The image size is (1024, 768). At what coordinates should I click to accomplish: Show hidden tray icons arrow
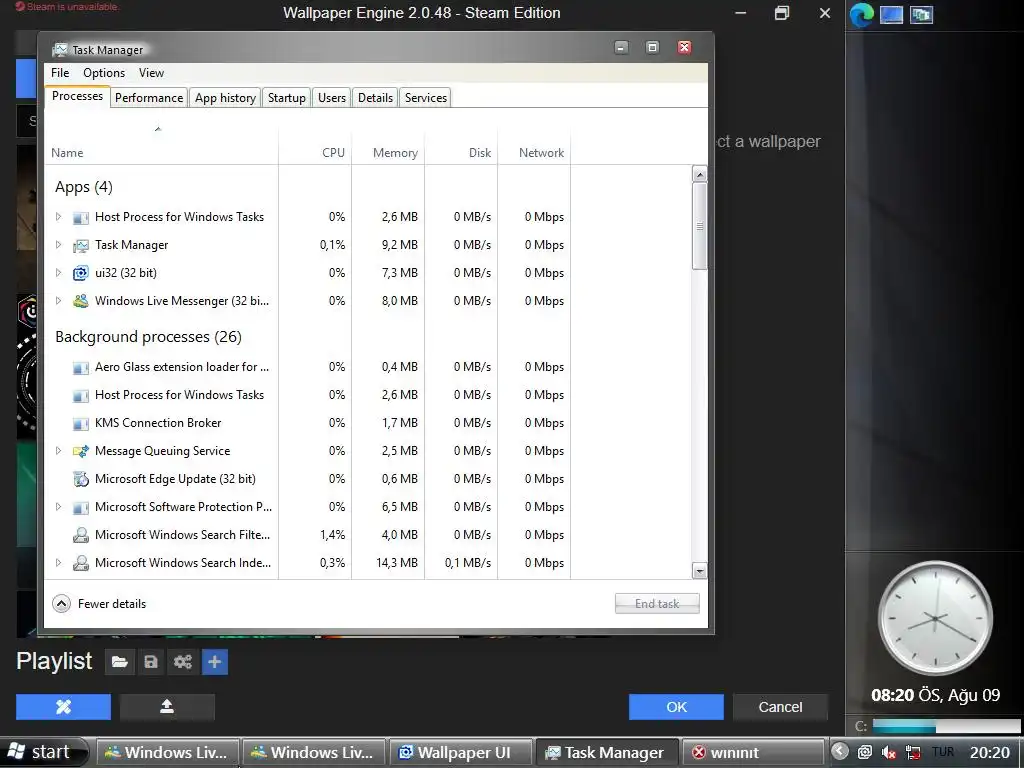840,751
